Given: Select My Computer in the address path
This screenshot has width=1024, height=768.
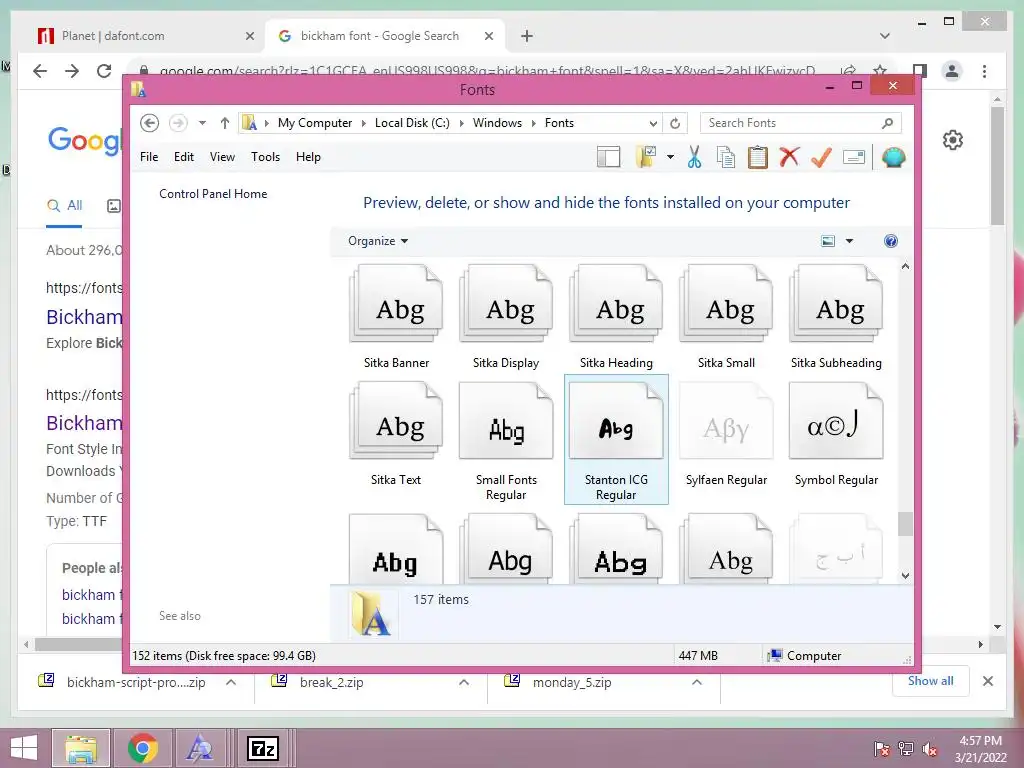Looking at the screenshot, I should coord(314,123).
